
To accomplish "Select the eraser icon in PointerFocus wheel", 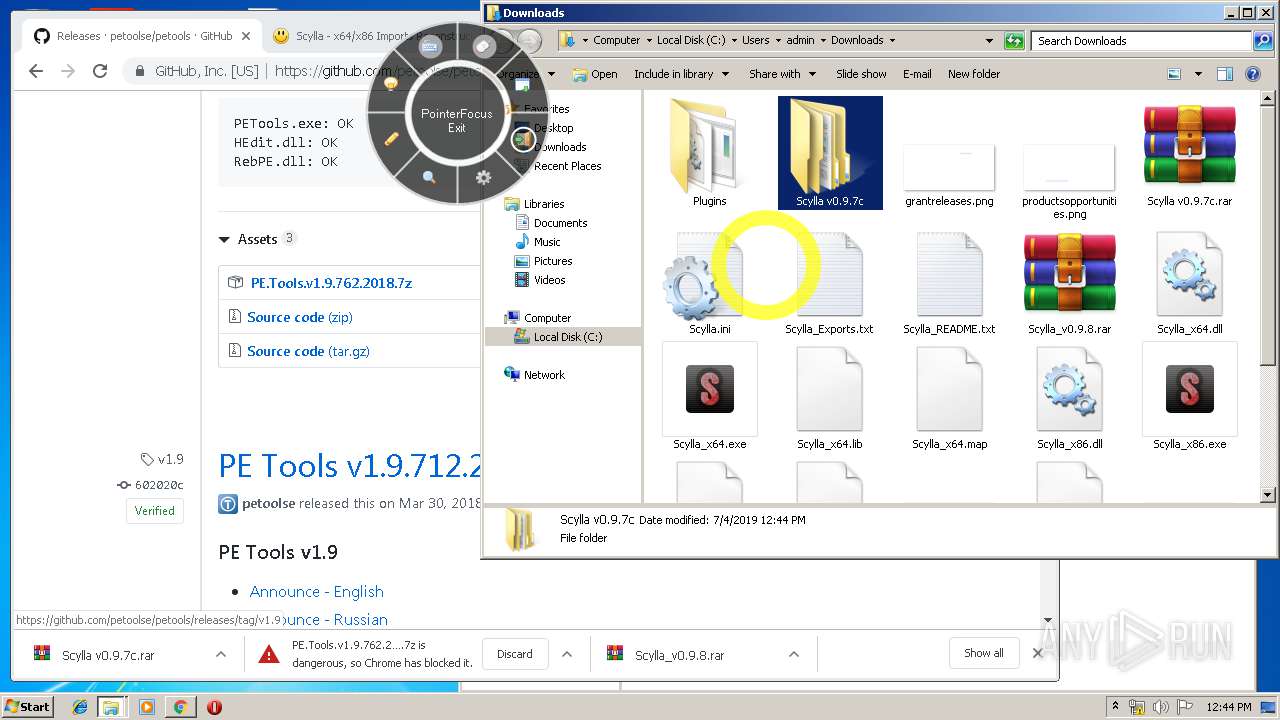I will coord(483,47).
